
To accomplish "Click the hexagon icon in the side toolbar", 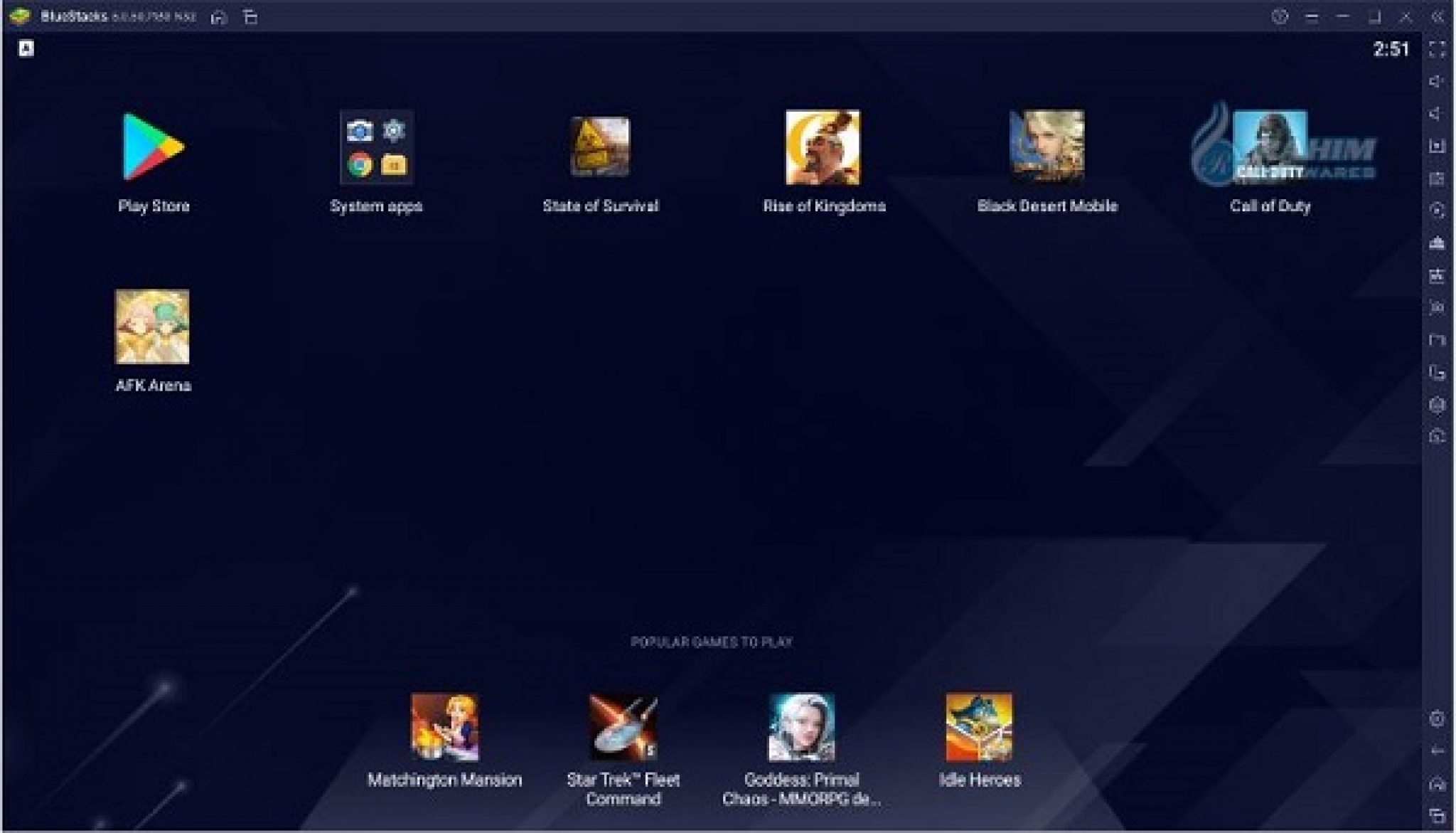I will [1437, 405].
